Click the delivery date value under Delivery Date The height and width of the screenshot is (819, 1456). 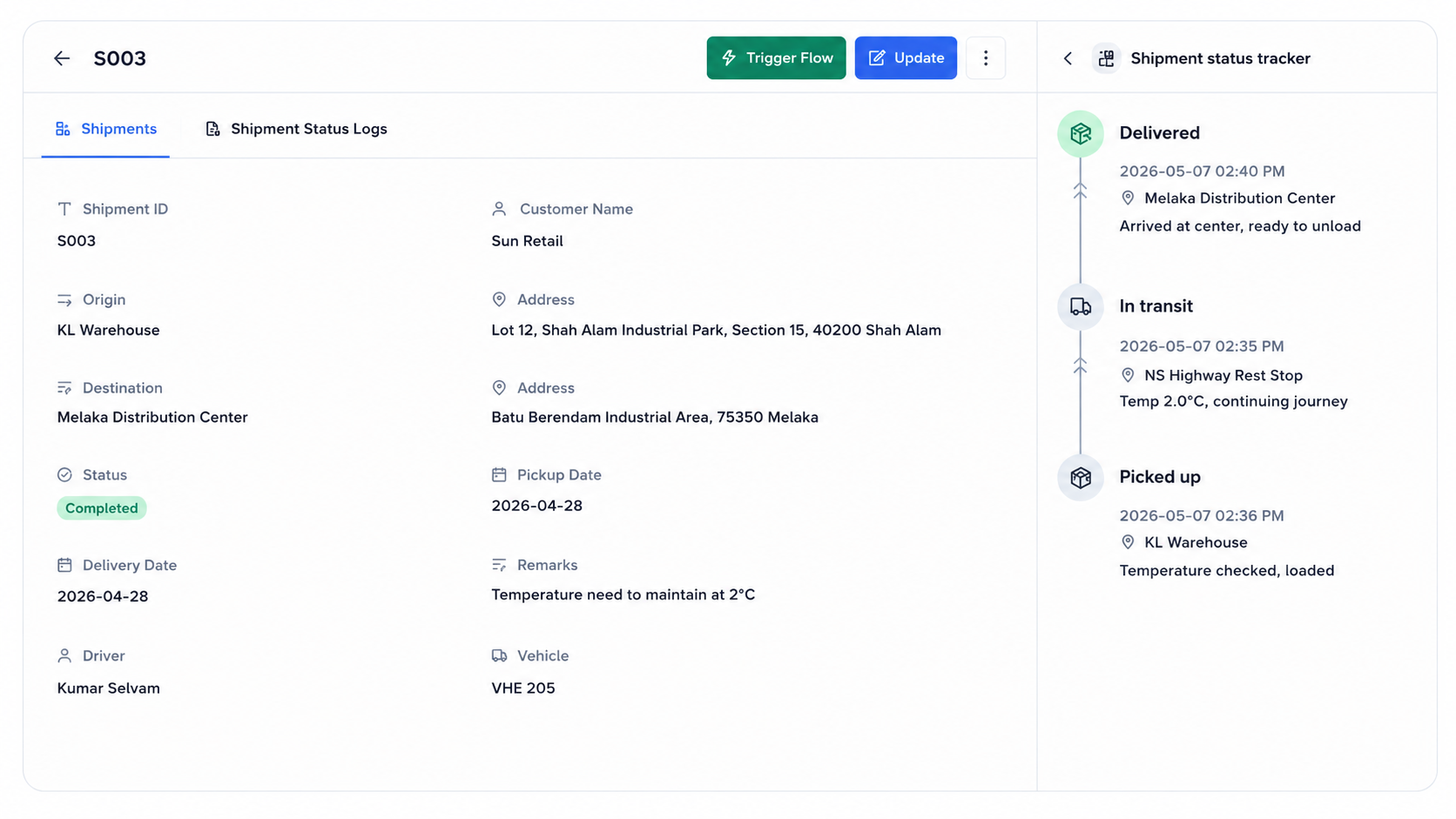pyautogui.click(x=103, y=597)
